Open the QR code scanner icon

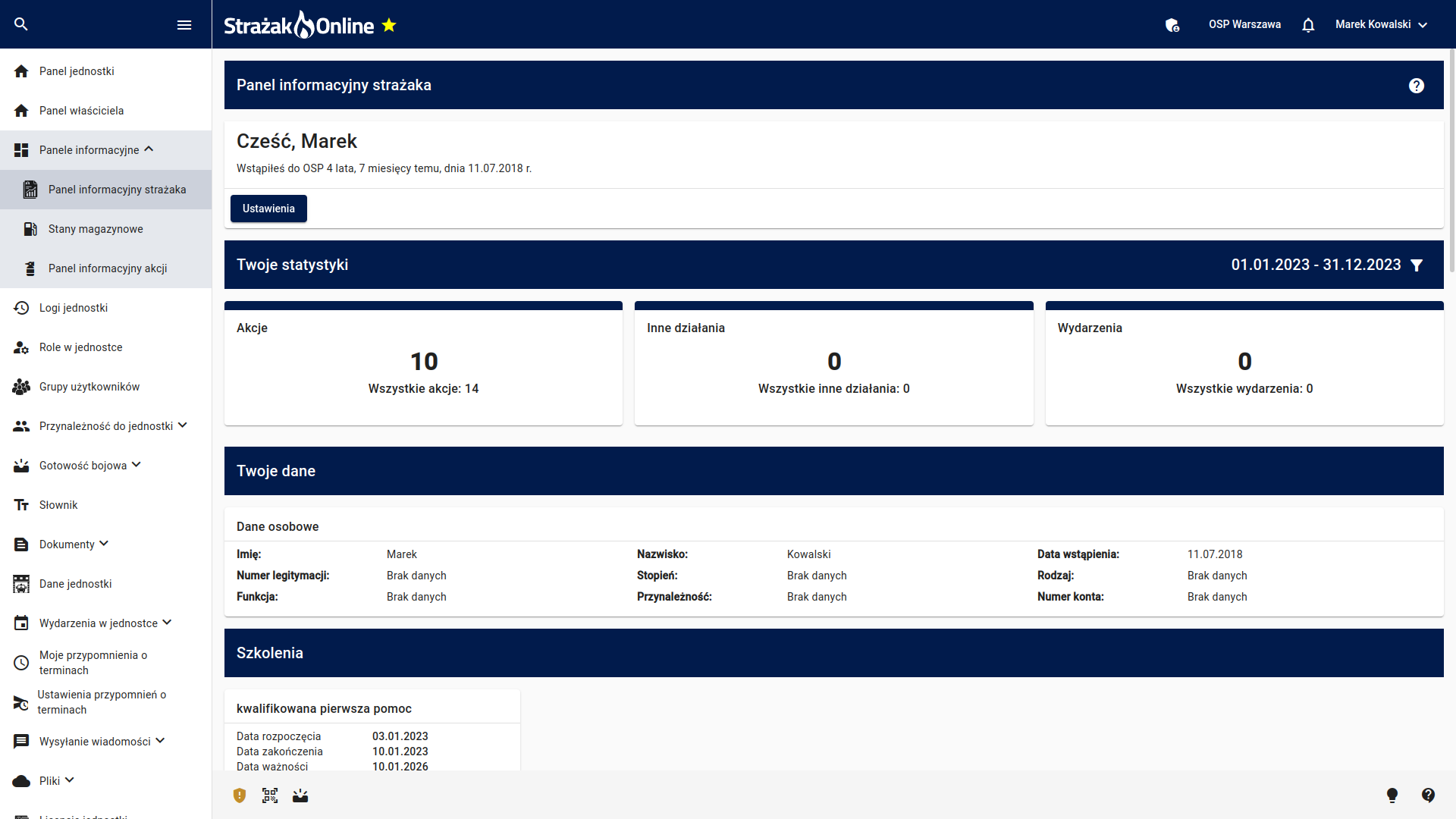270,795
